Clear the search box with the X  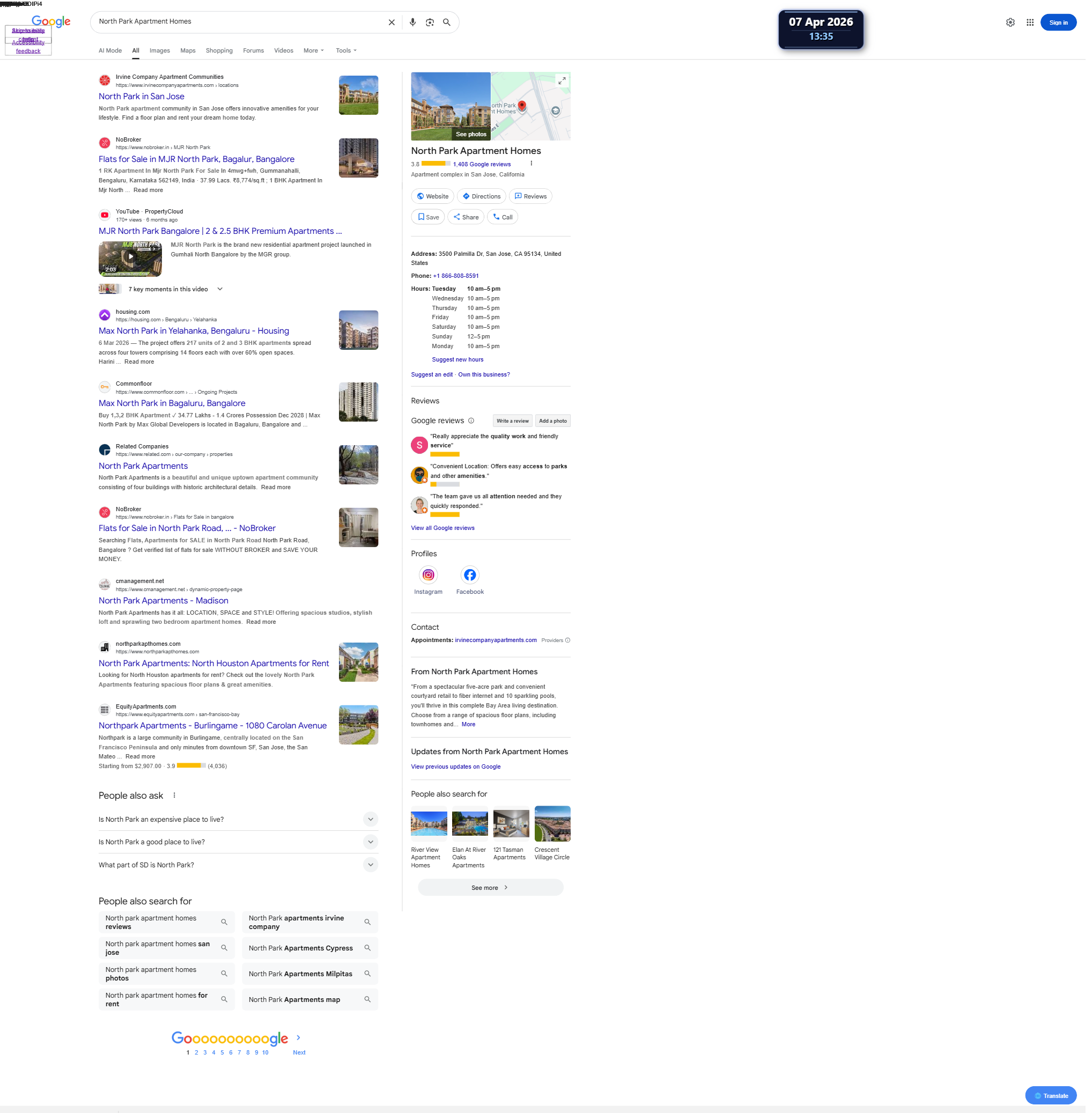click(x=392, y=23)
